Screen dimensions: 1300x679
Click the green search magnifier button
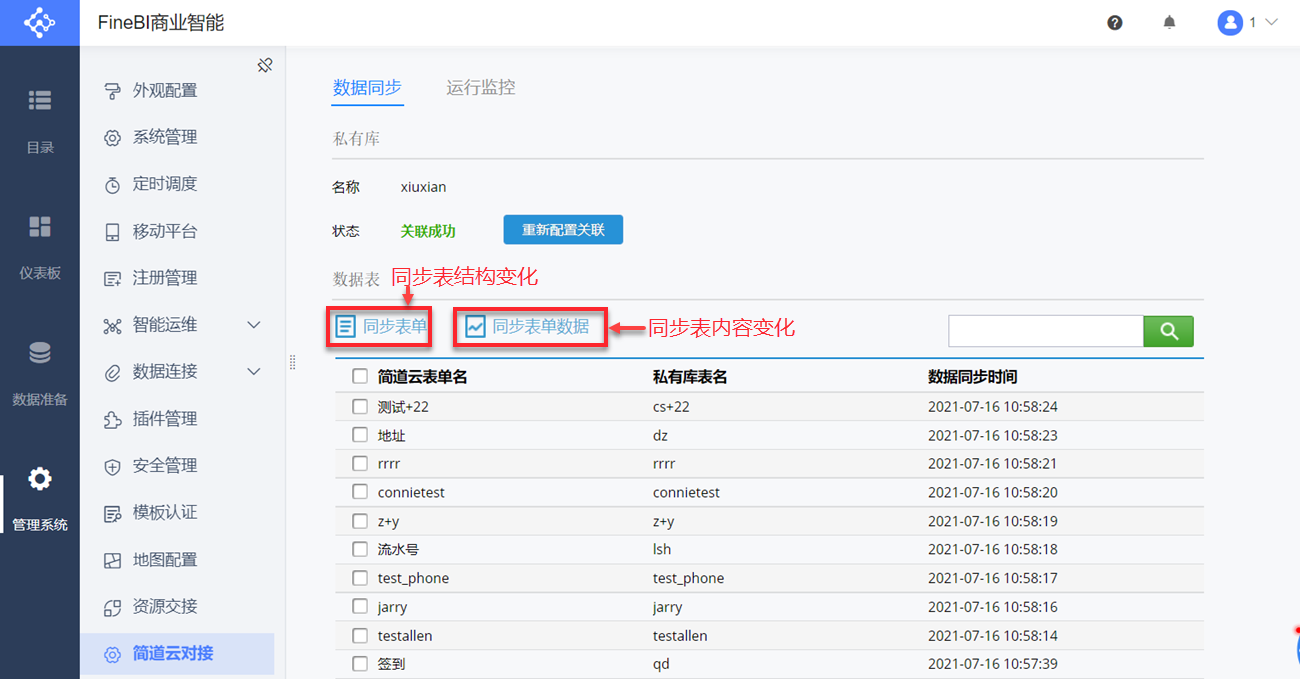pos(1168,331)
